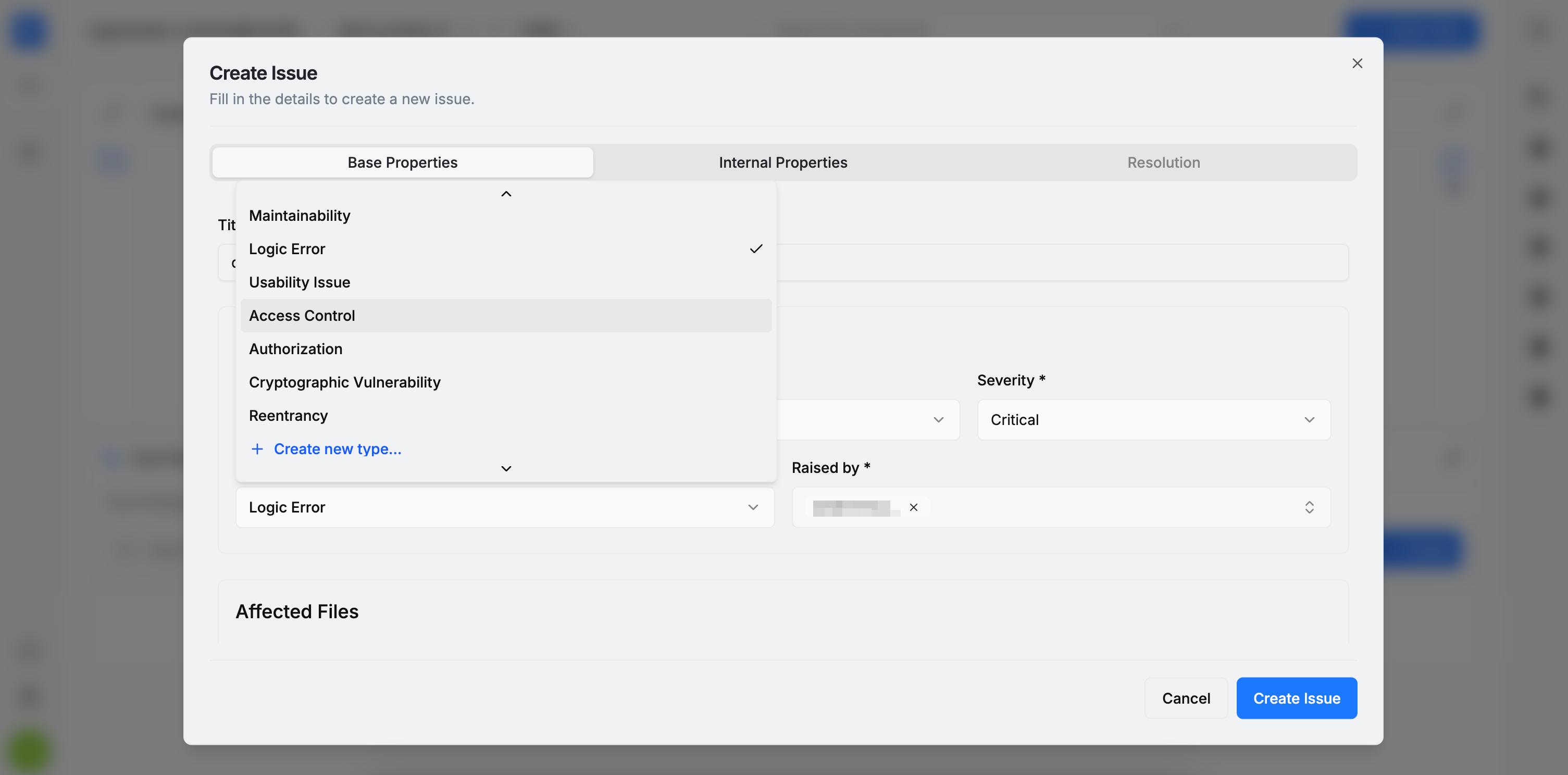Click plus icon beside Create new type
This screenshot has width=1568, height=775.
coord(257,448)
